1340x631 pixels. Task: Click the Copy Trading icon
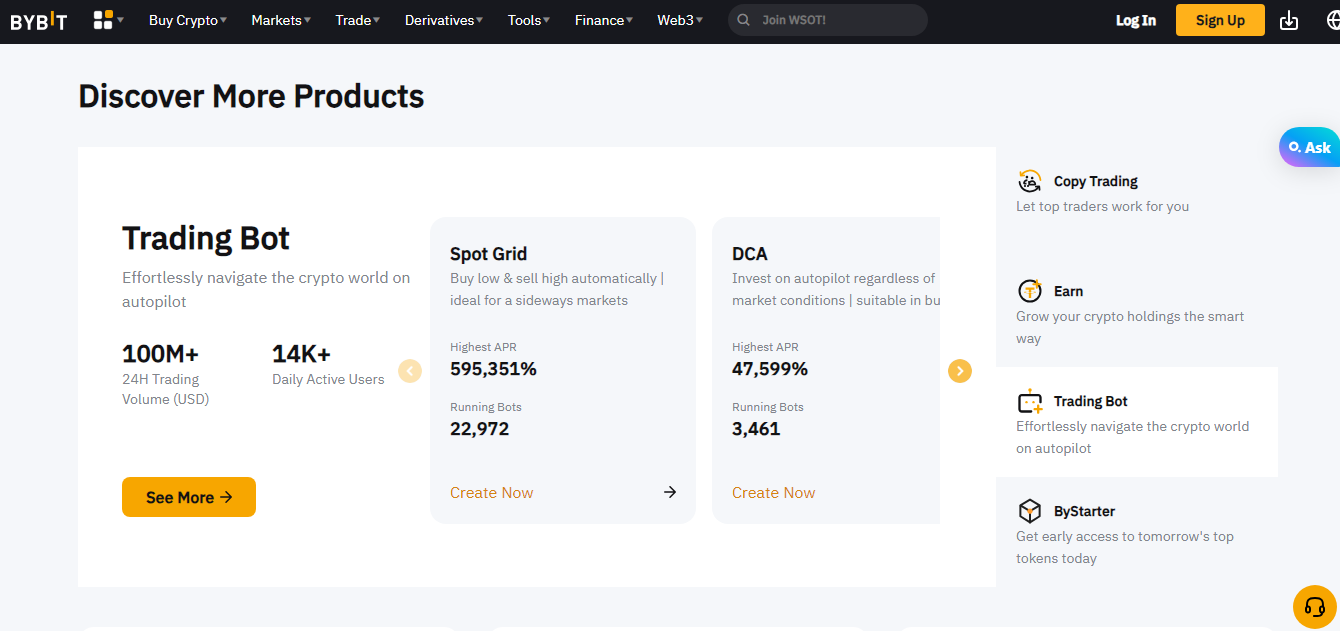click(1030, 181)
